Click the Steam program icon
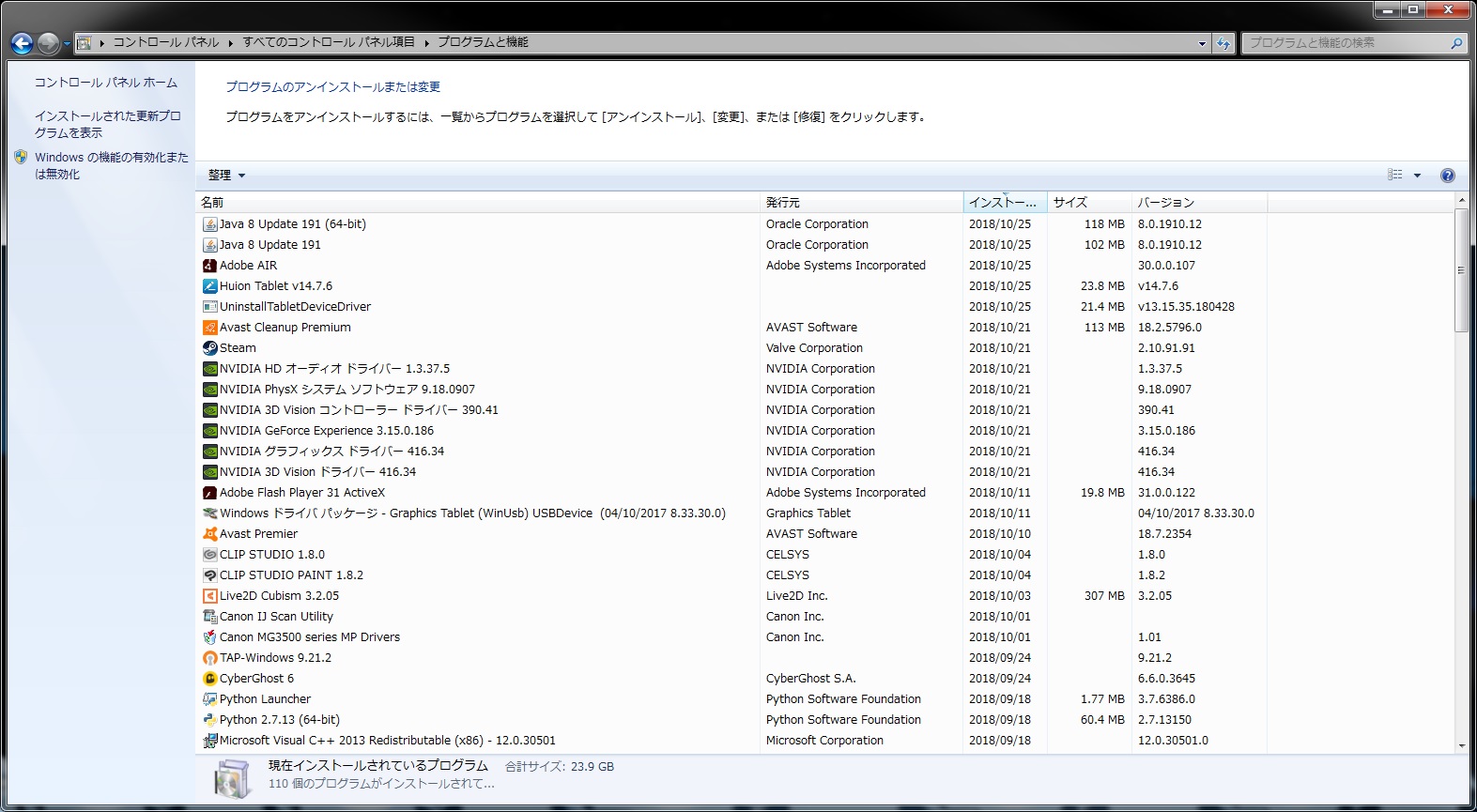The image size is (1477, 812). tap(210, 348)
